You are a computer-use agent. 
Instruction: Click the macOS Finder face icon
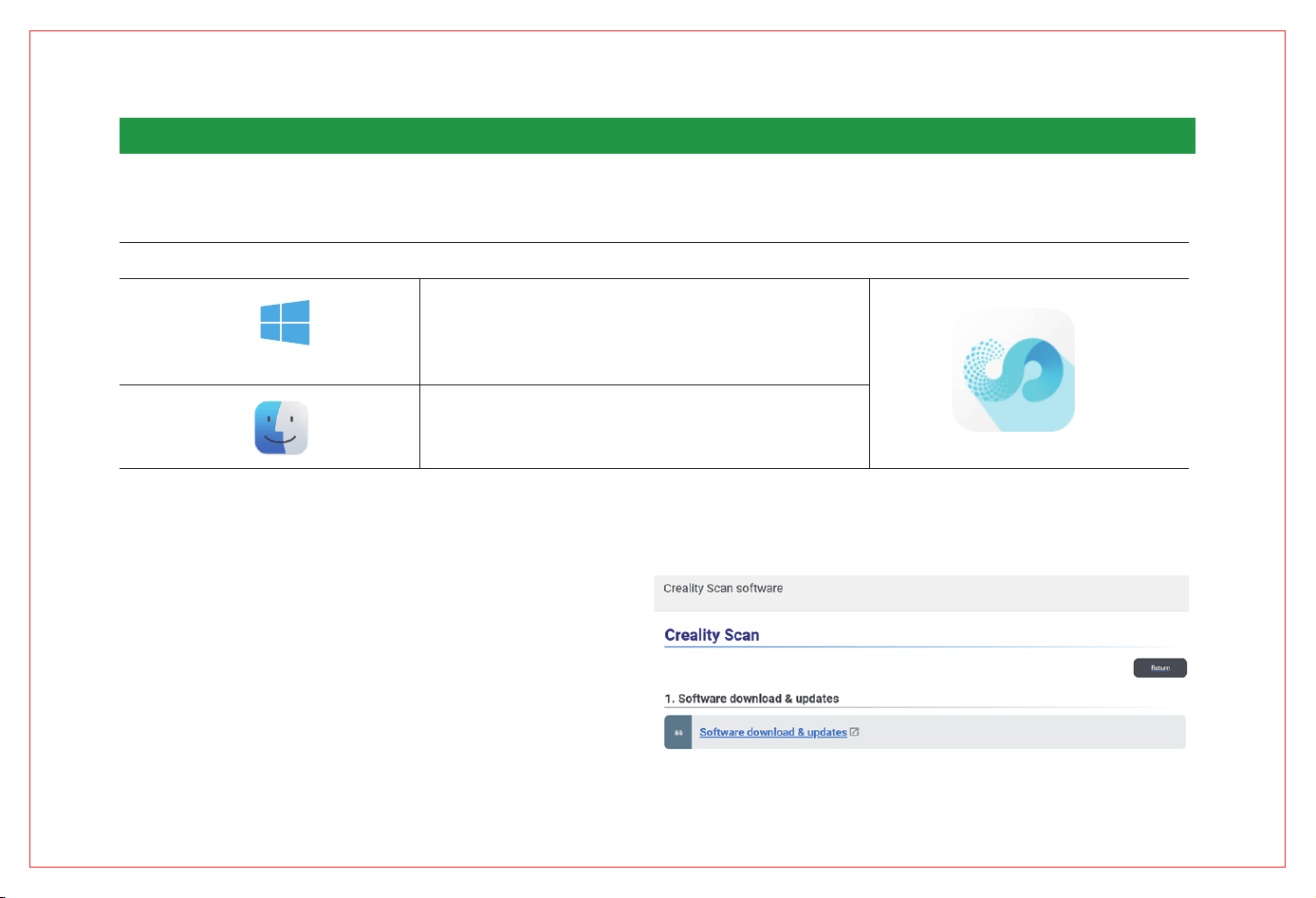pos(281,427)
